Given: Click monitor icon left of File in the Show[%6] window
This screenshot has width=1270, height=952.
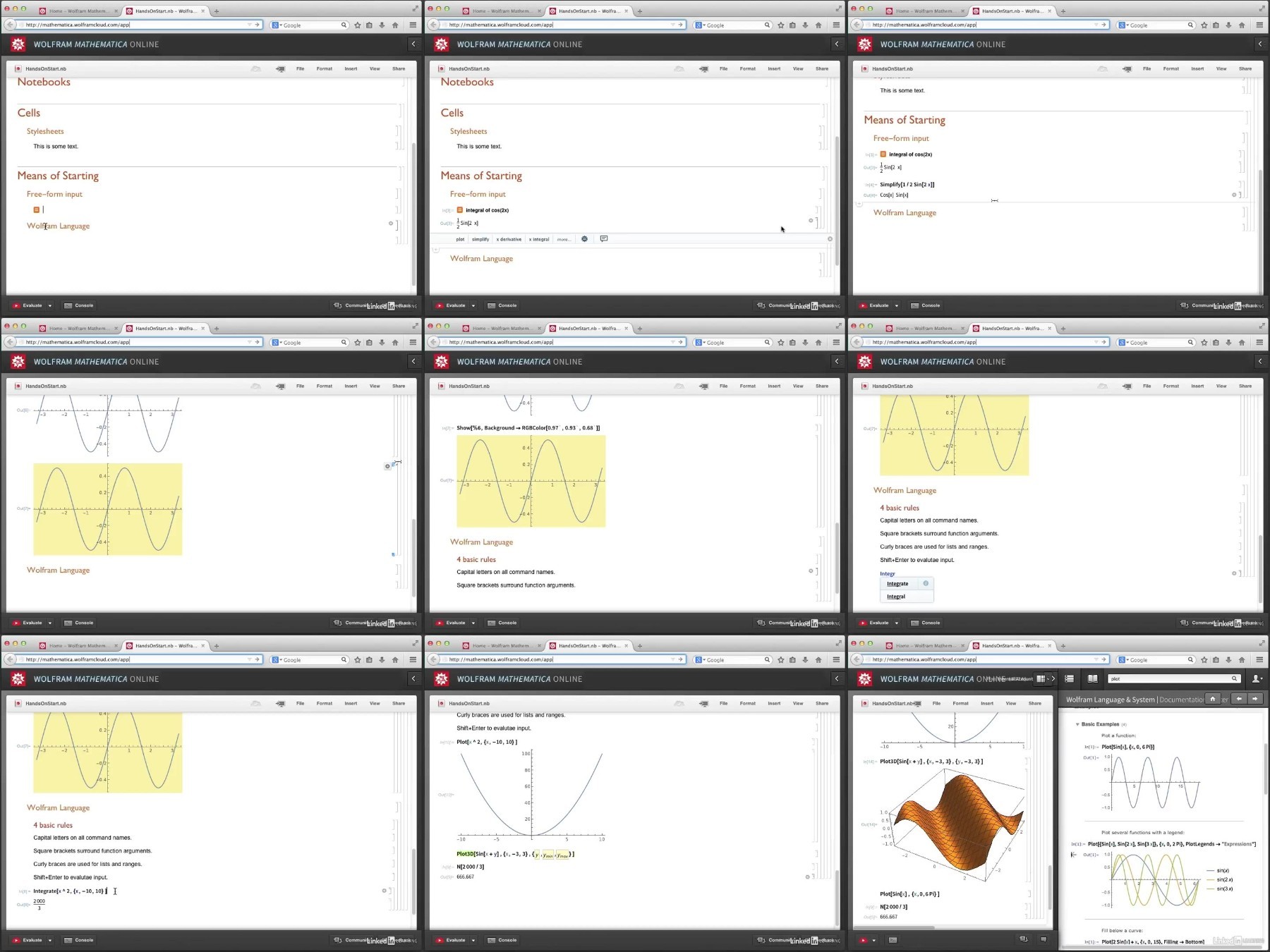Looking at the screenshot, I should (x=703, y=386).
